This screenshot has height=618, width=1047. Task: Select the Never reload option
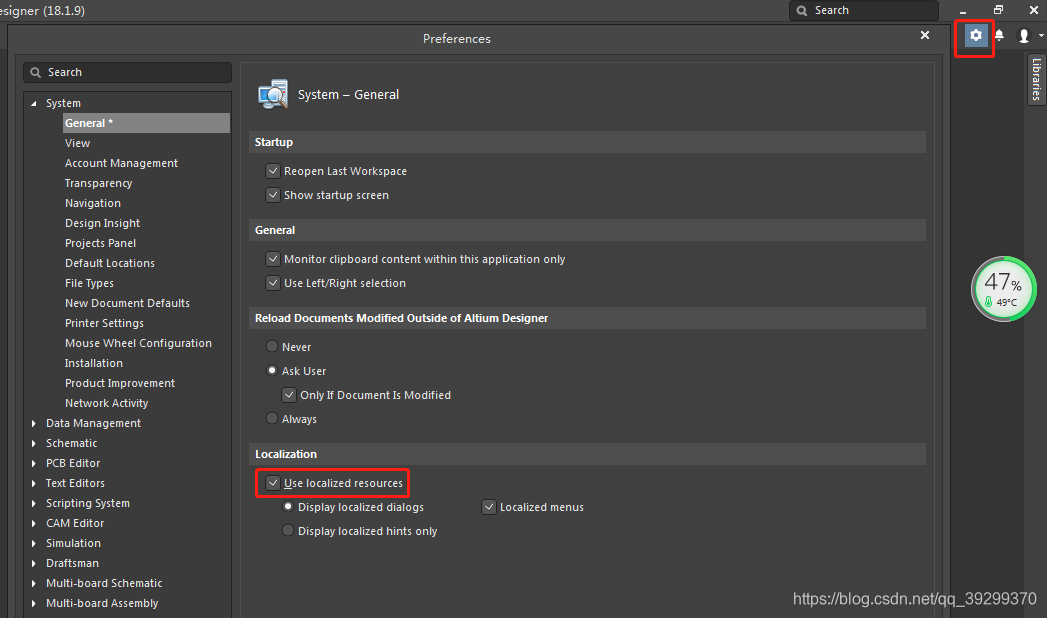coord(272,346)
